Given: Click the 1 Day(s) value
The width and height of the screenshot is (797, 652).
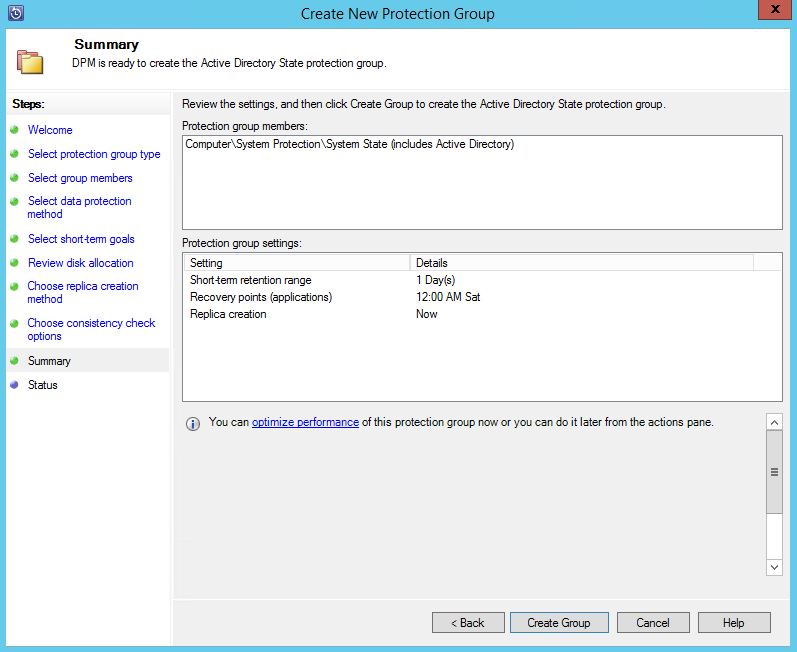Looking at the screenshot, I should pyautogui.click(x=436, y=280).
